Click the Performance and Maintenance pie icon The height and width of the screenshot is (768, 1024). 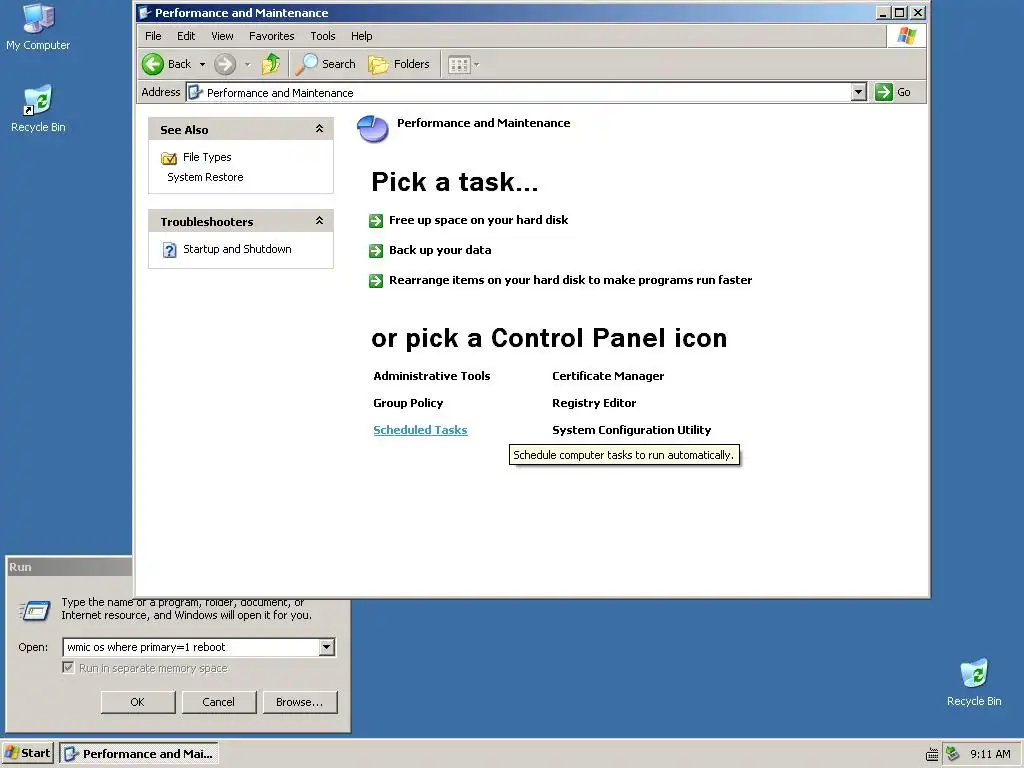(x=373, y=129)
